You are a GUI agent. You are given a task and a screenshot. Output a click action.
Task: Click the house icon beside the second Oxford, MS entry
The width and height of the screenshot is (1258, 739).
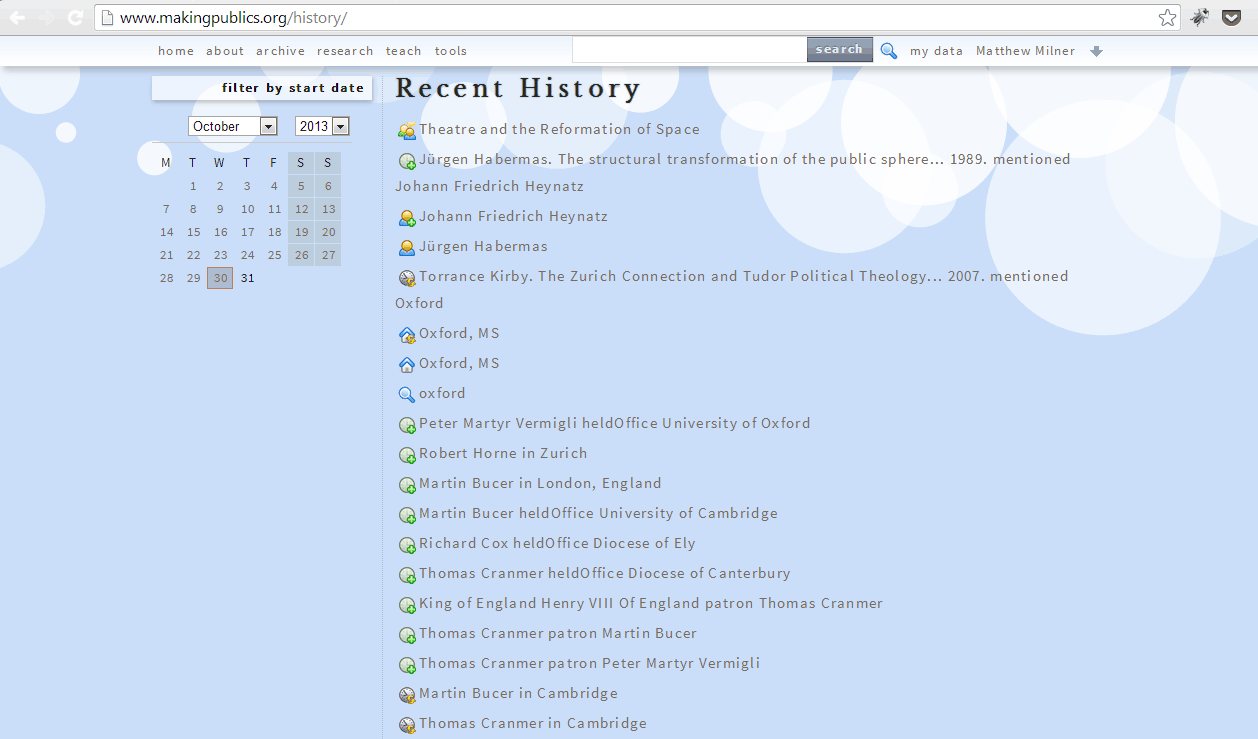pos(407,365)
